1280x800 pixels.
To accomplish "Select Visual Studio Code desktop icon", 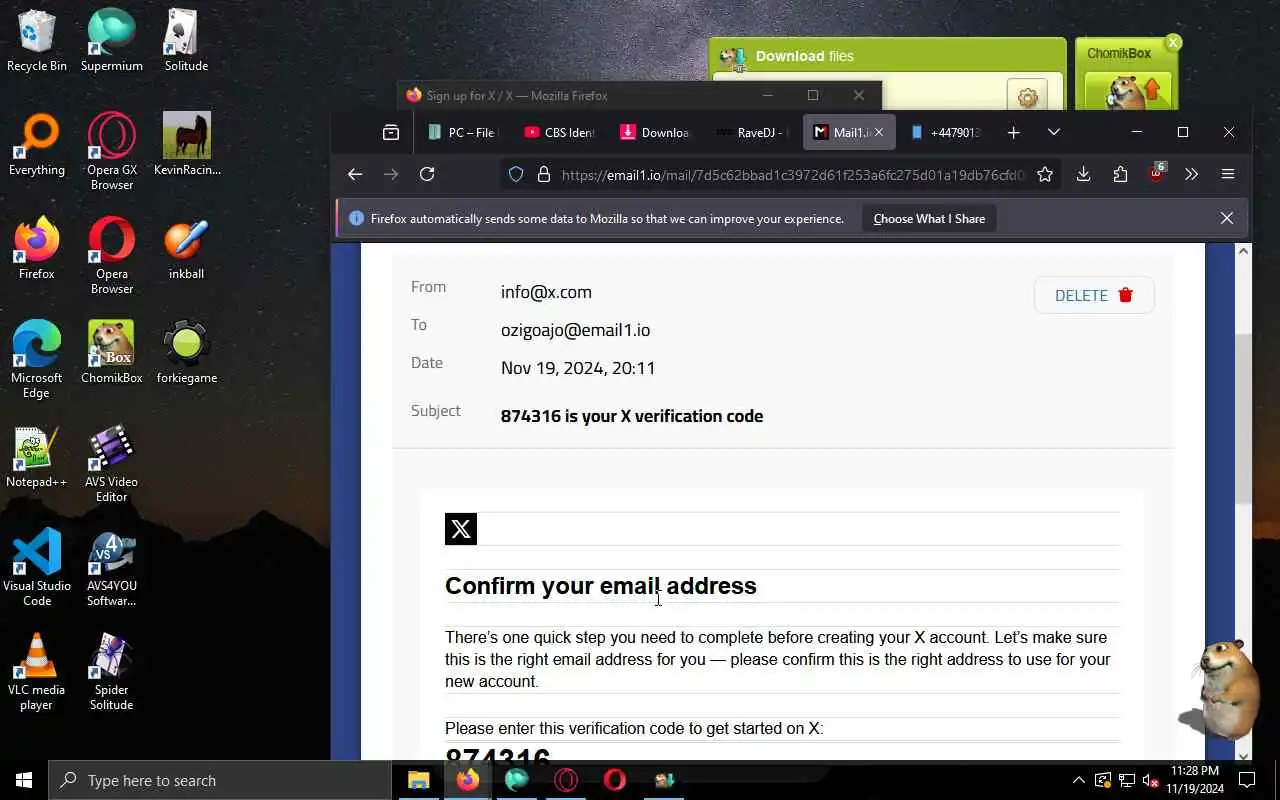I will tap(37, 568).
